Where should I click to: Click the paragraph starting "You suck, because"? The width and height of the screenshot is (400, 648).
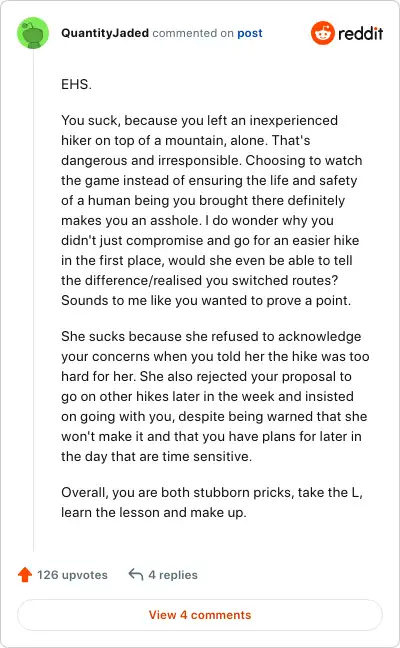click(x=212, y=210)
